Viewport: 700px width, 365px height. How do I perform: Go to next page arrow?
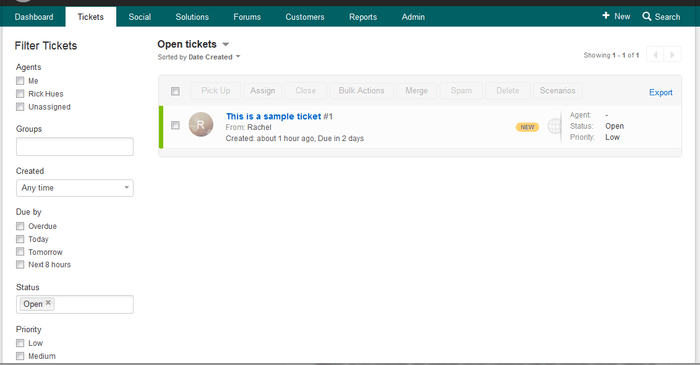coord(672,55)
